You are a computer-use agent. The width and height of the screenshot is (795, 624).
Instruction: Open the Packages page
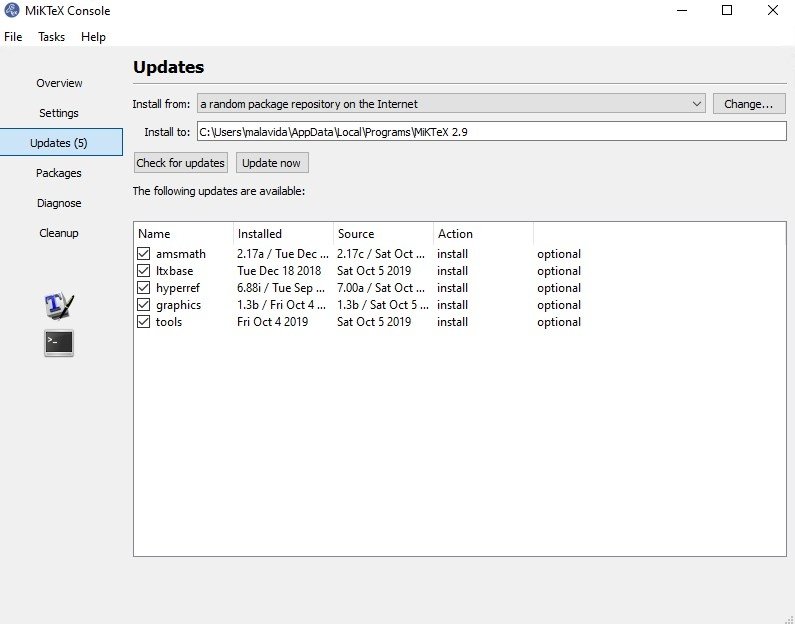59,173
